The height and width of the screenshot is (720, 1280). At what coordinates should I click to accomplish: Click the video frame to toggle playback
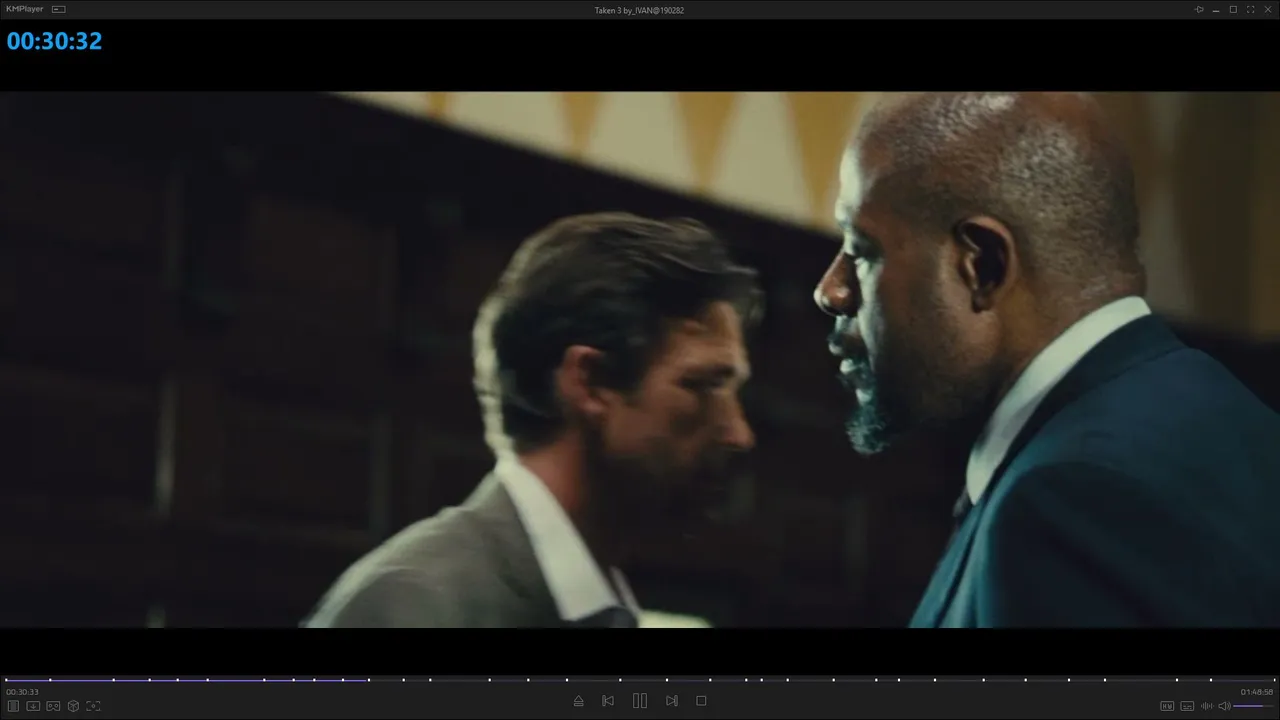(x=640, y=360)
